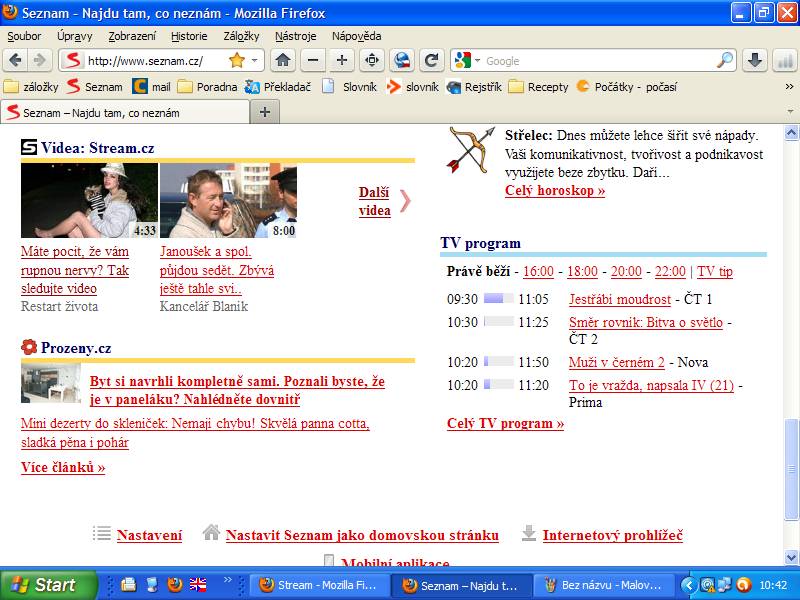The height and width of the screenshot is (600, 800).
Task: Open the Historie menu
Action: click(x=189, y=36)
